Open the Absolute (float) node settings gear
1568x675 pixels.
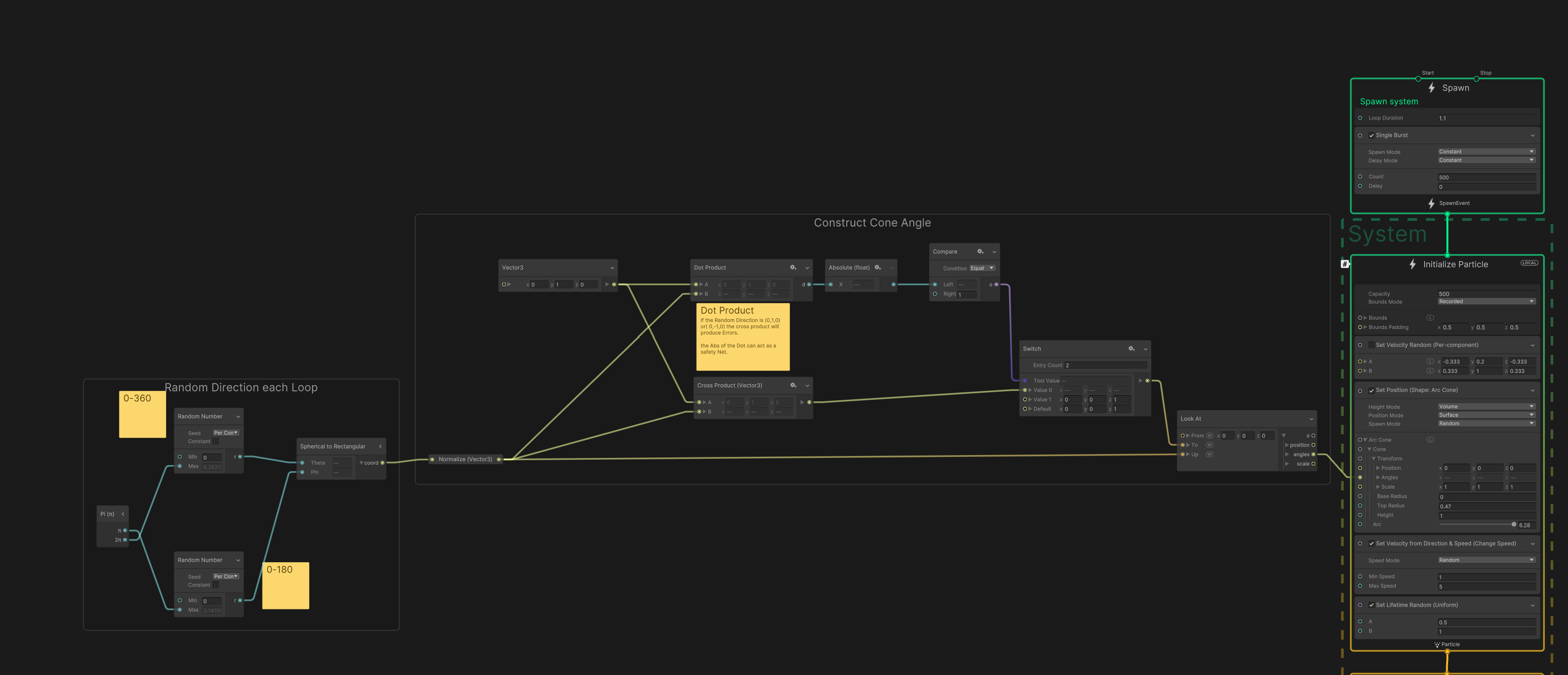[877, 268]
